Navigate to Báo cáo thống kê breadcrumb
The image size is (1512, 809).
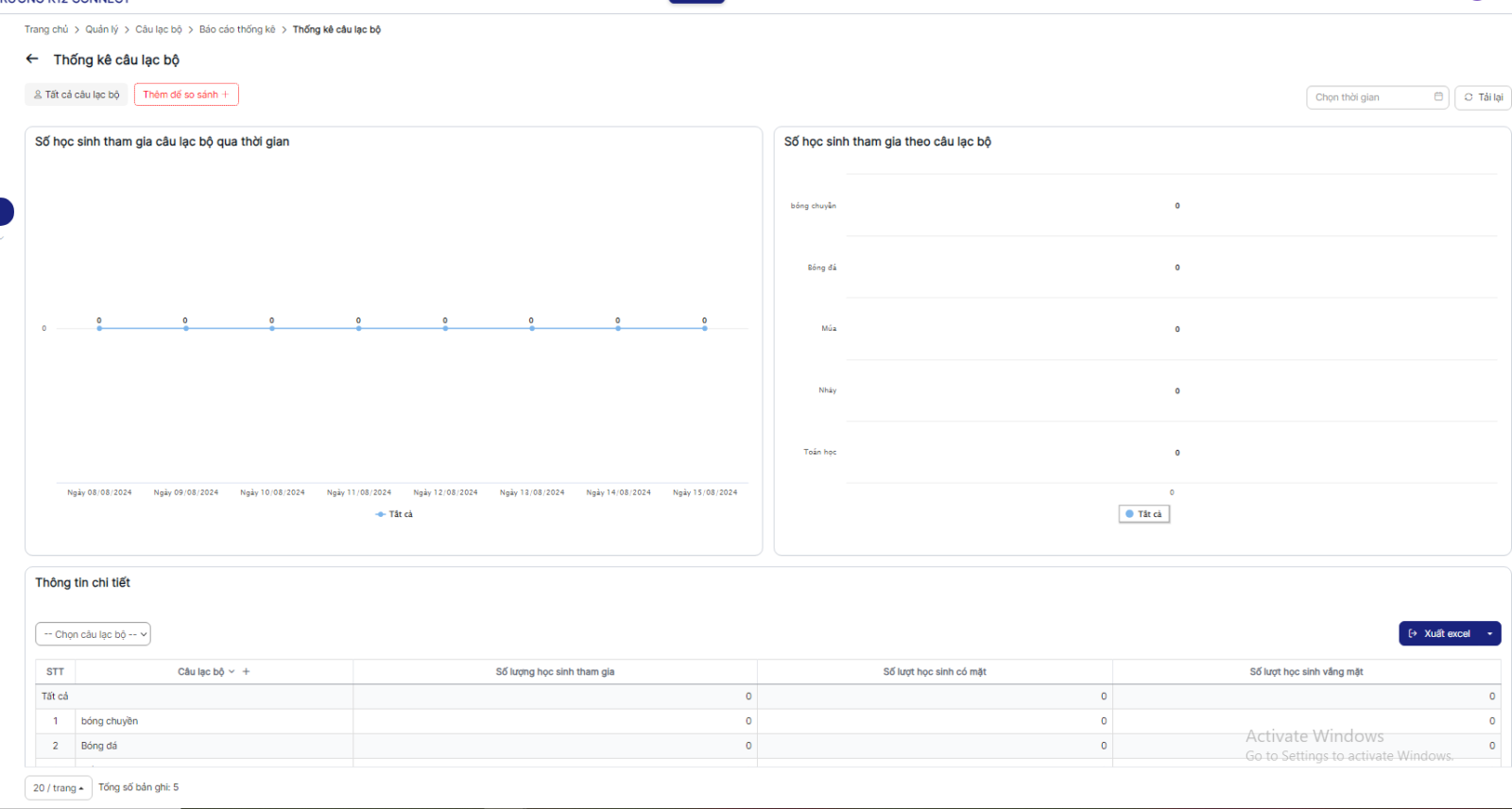[x=237, y=29]
